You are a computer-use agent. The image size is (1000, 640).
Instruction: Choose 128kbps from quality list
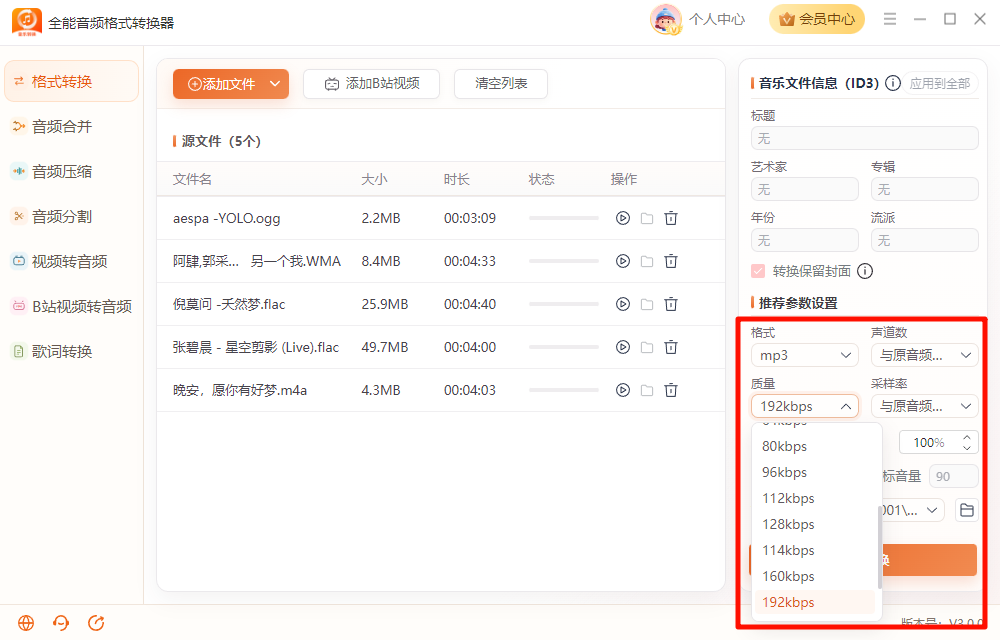814,525
